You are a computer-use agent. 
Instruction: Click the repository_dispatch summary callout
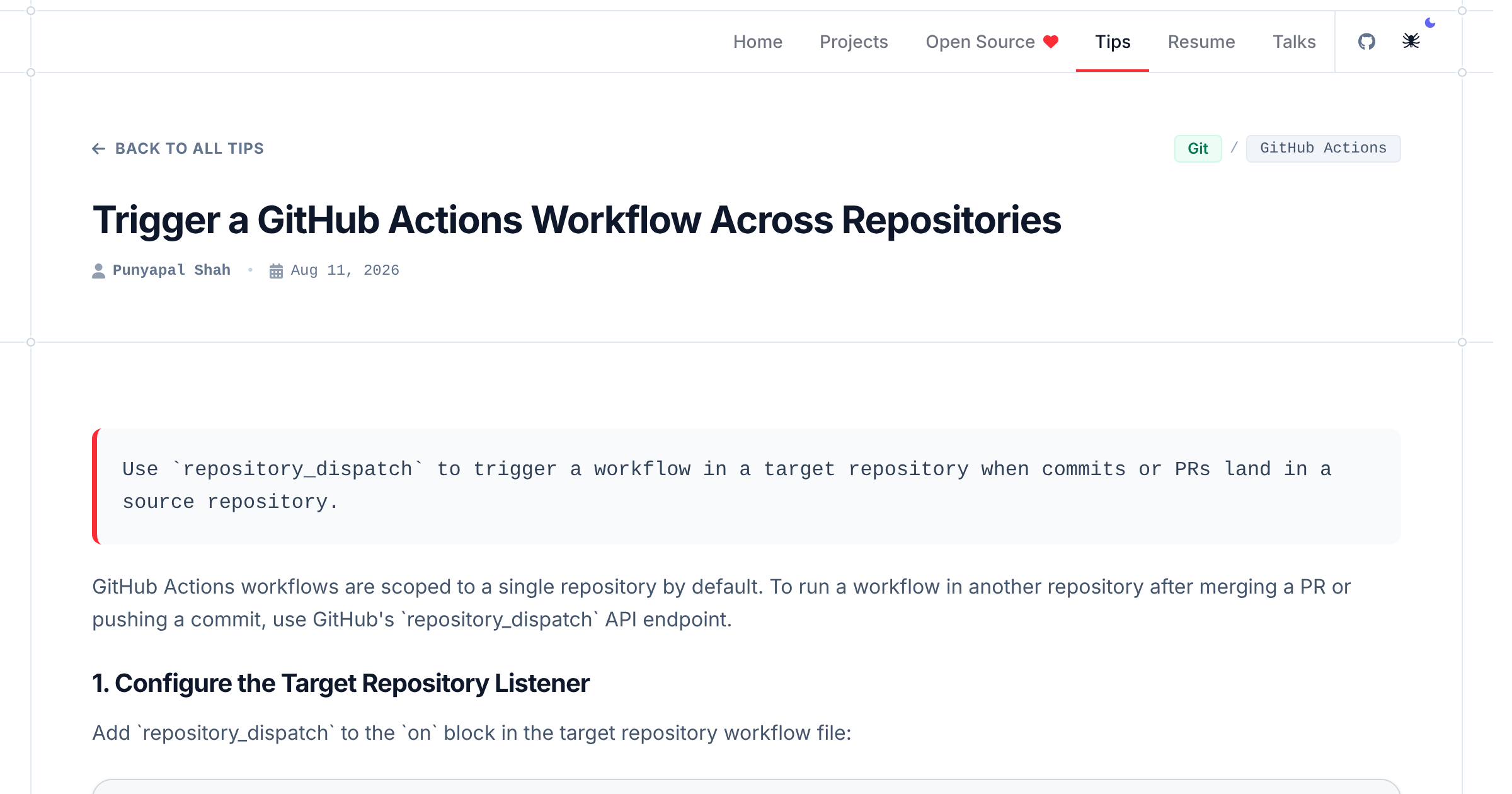point(747,486)
